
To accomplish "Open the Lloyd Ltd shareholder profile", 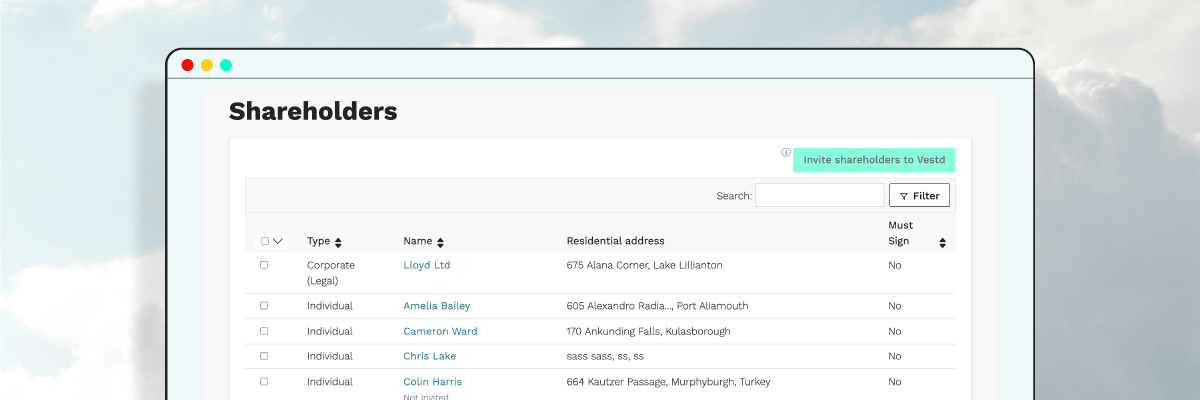I will pyautogui.click(x=427, y=265).
